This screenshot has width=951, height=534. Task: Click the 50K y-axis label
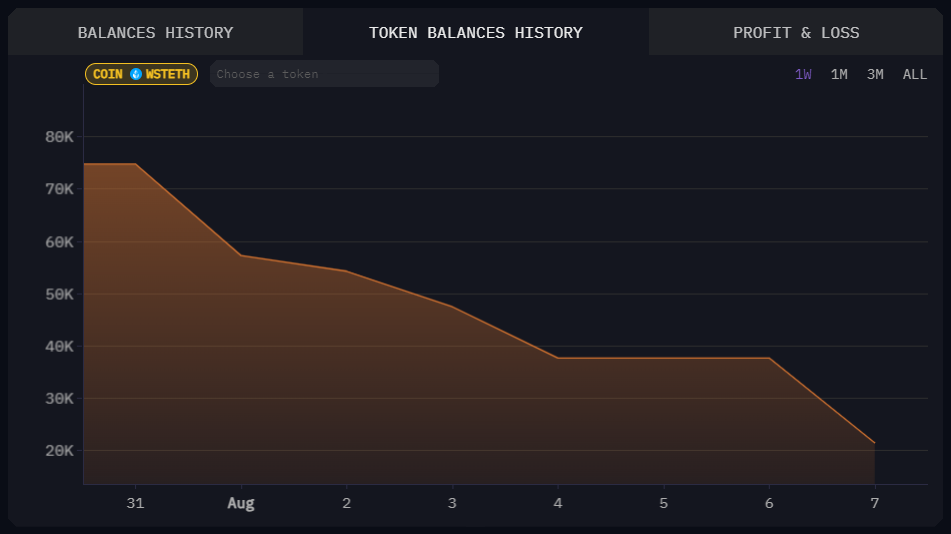[59, 294]
